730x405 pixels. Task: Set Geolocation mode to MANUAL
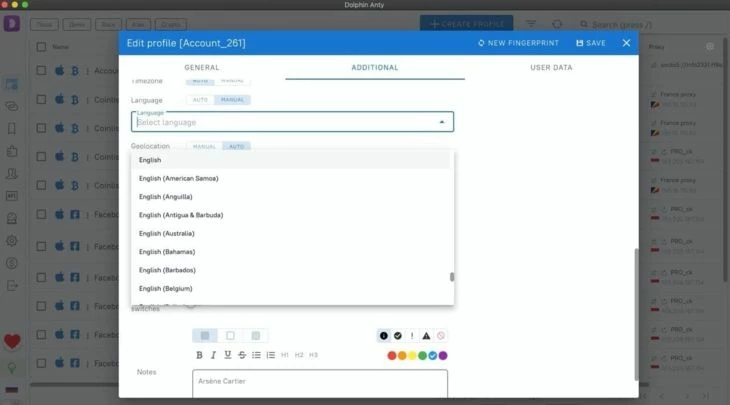coord(204,147)
